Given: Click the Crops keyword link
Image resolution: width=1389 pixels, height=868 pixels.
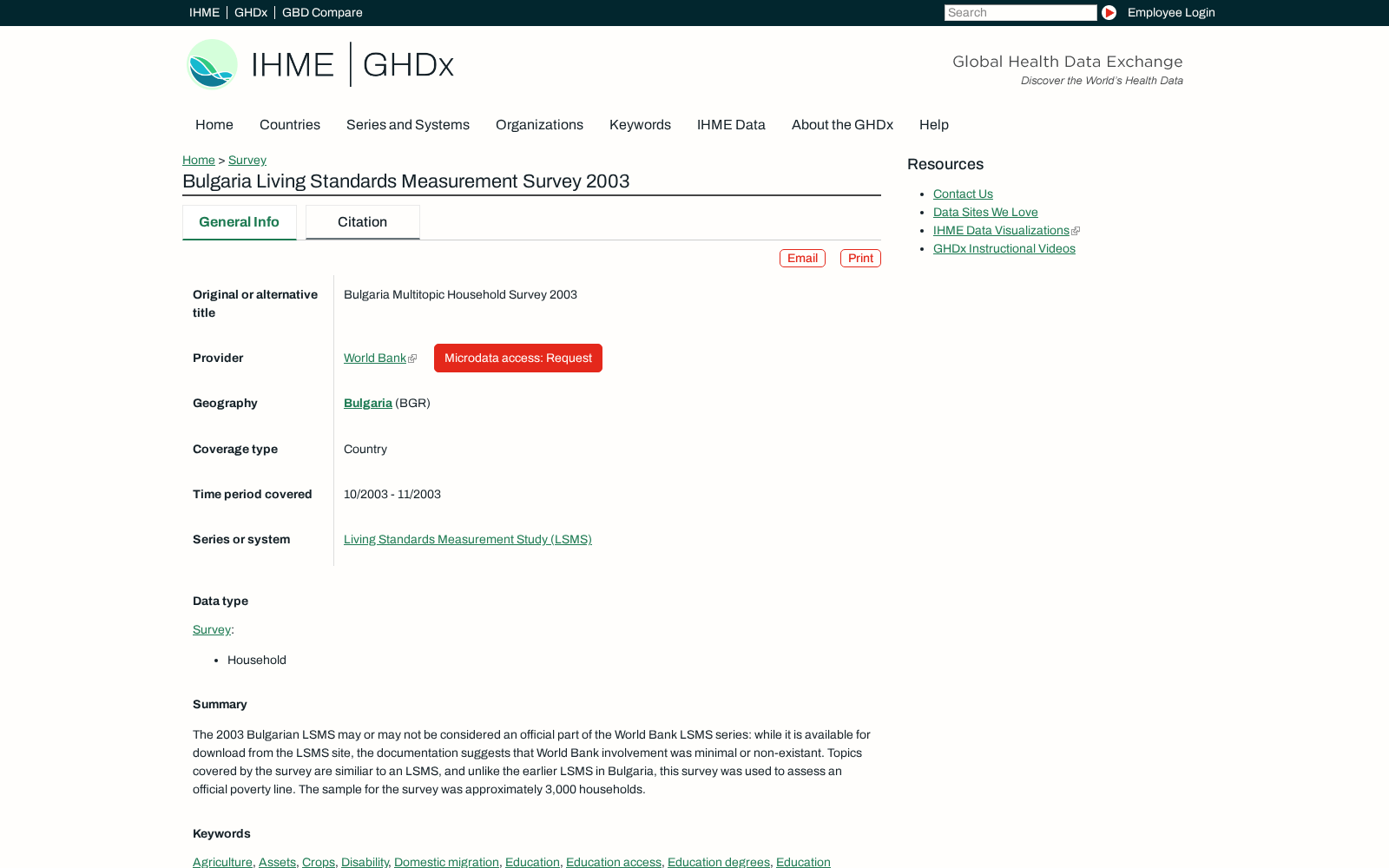Looking at the screenshot, I should [319, 862].
